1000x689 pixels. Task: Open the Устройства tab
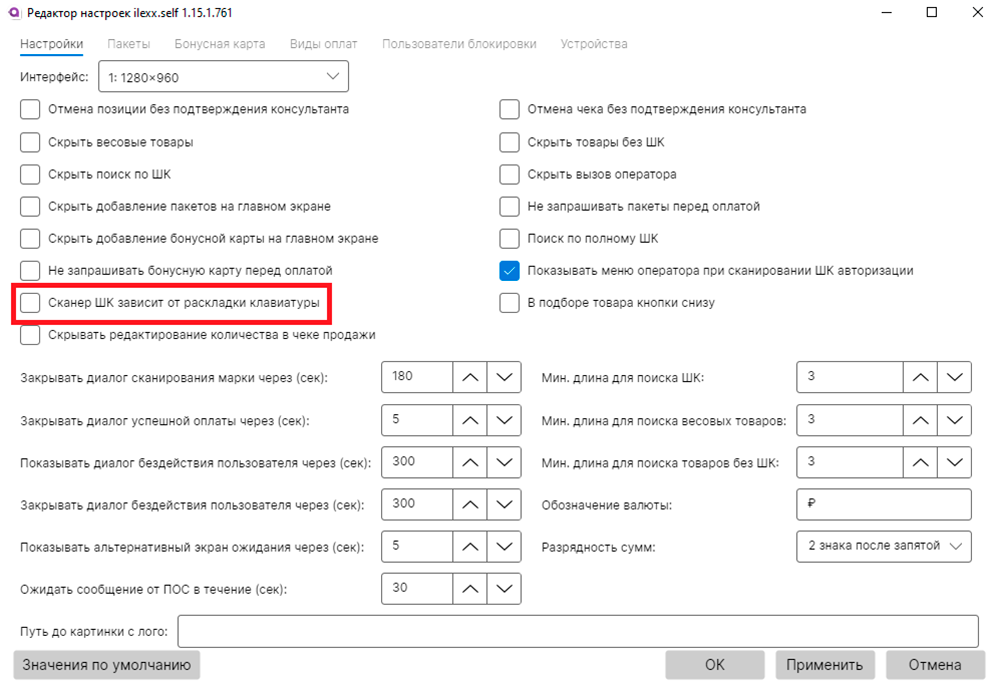pos(594,44)
